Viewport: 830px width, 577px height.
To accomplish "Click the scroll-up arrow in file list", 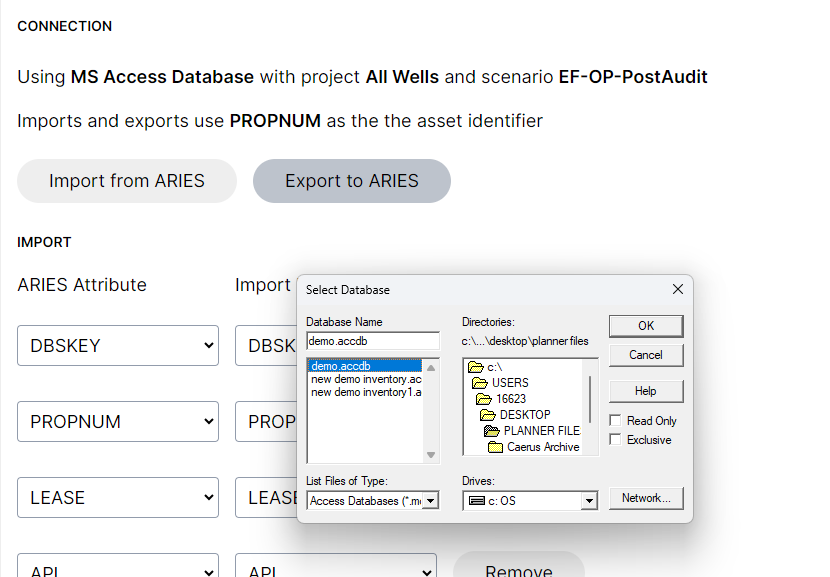I will coord(431,367).
